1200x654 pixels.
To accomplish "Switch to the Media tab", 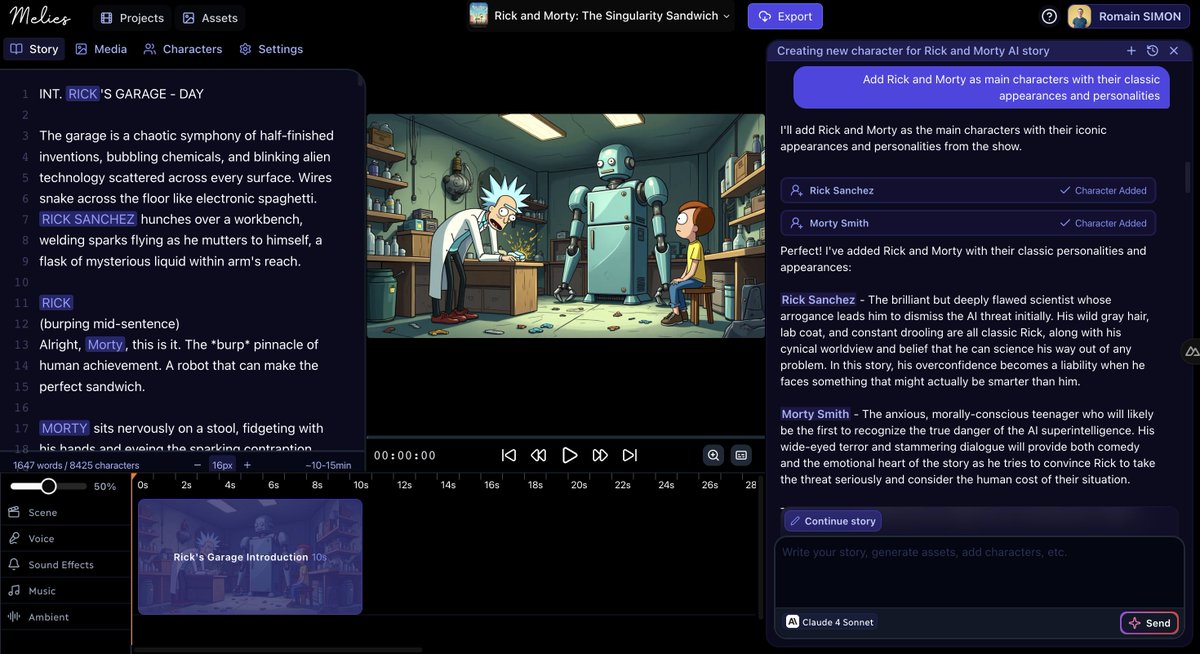I will click(101, 49).
